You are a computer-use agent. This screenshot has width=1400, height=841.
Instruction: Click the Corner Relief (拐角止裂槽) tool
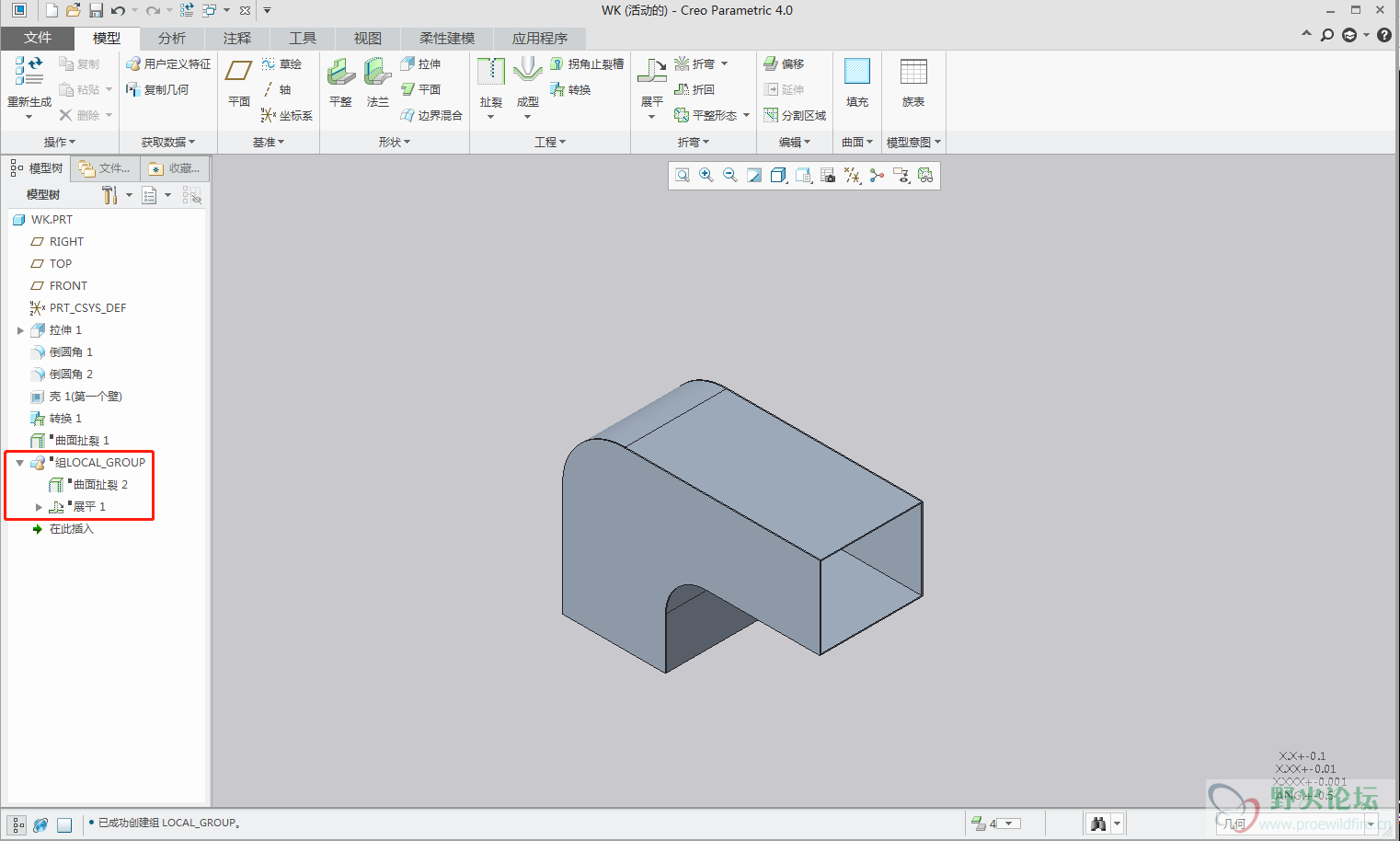[x=587, y=63]
